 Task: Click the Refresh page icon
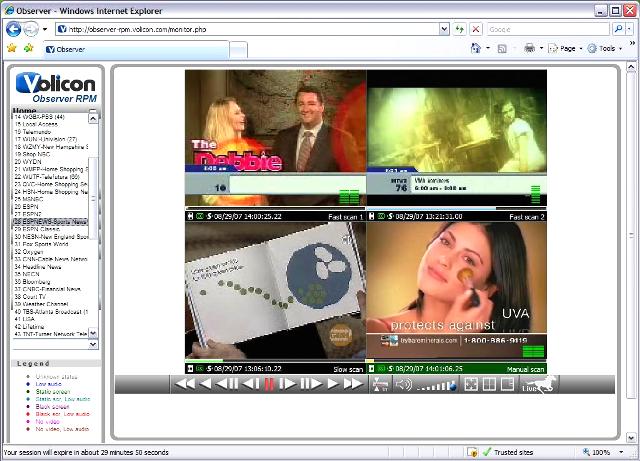point(460,29)
